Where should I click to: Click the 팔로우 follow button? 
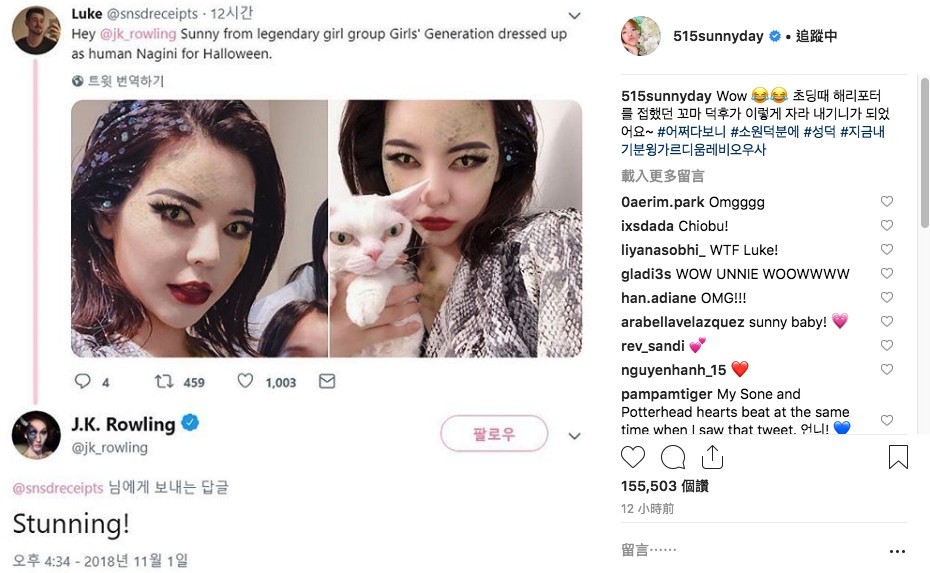[494, 434]
